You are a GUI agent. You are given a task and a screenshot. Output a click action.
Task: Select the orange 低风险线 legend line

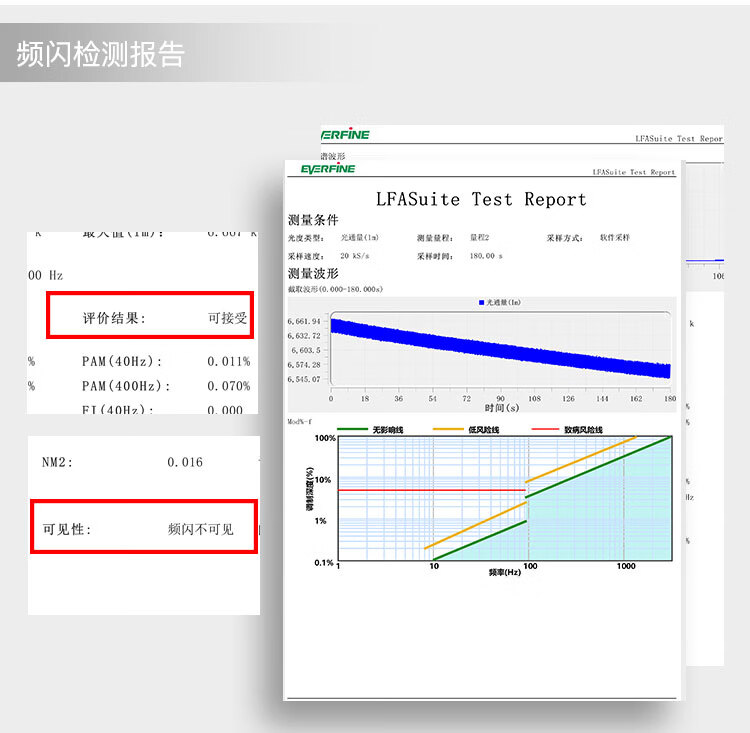(448, 429)
